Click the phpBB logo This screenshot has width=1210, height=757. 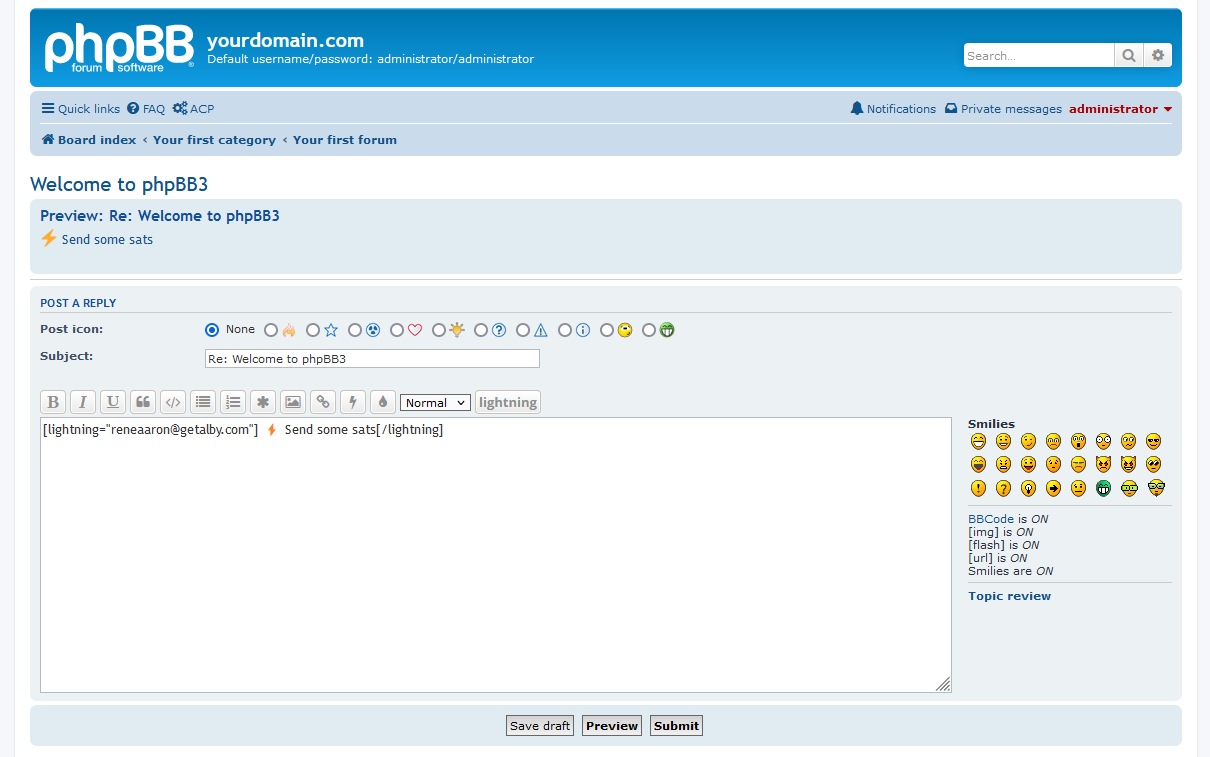(x=119, y=48)
